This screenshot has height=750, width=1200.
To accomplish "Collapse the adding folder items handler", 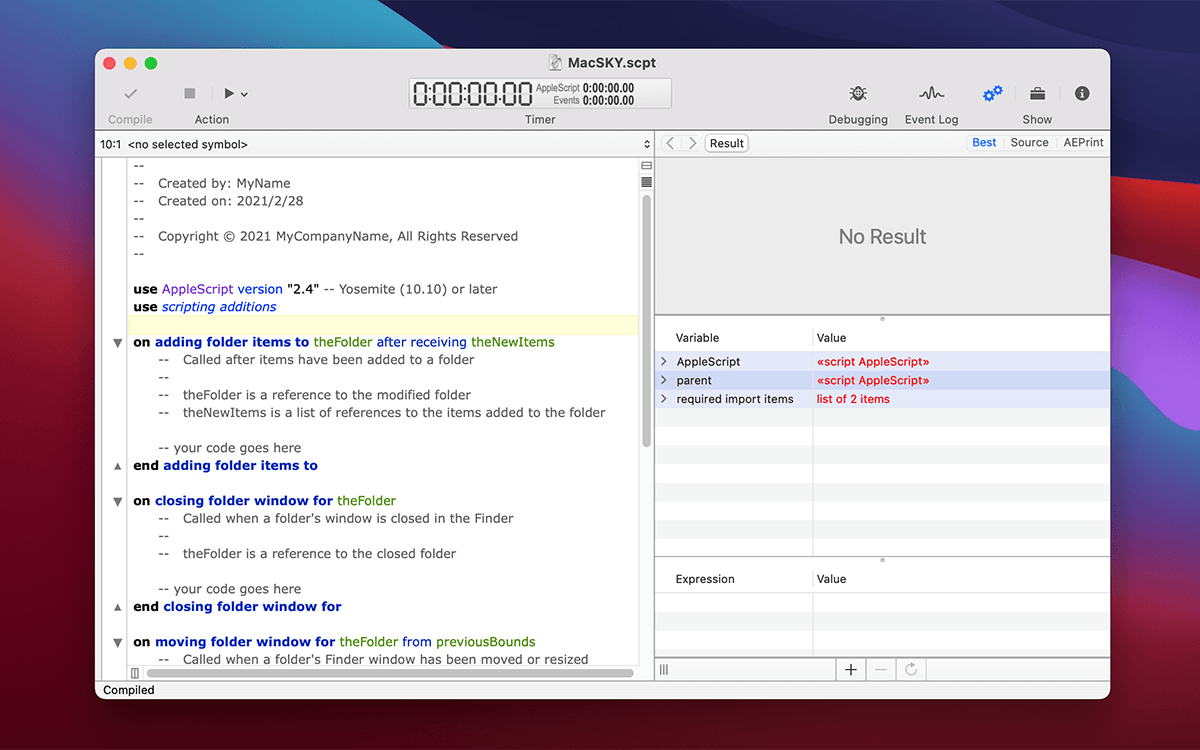I will 118,343.
